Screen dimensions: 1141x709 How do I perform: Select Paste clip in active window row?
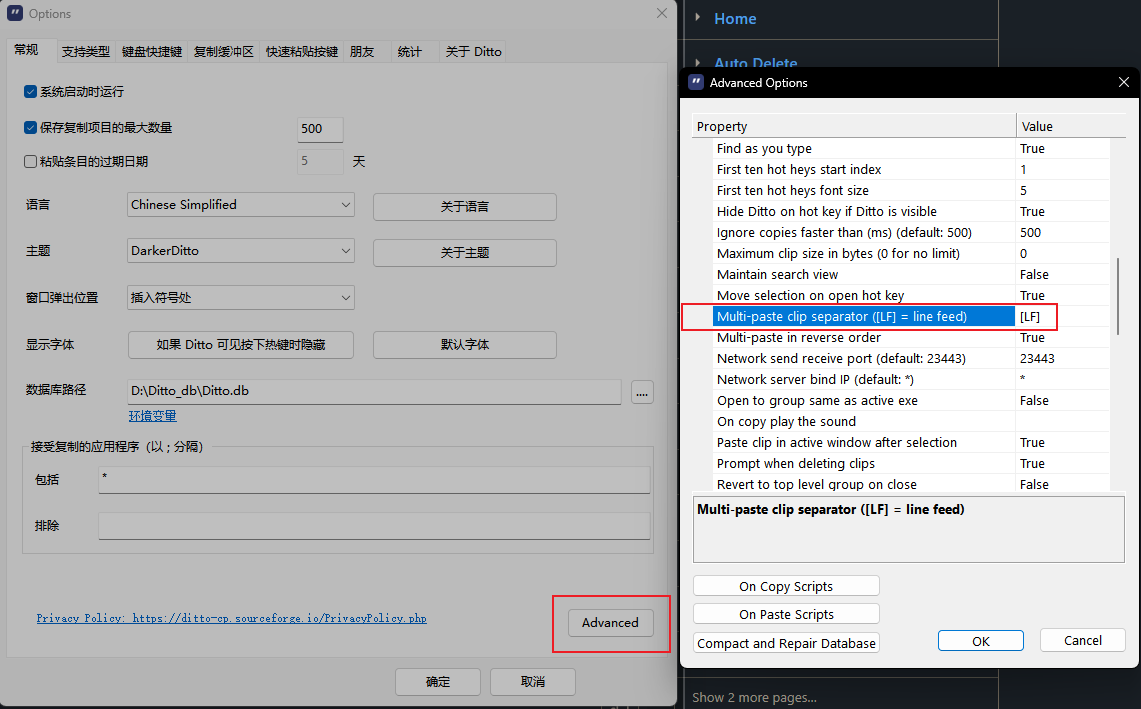pos(911,443)
